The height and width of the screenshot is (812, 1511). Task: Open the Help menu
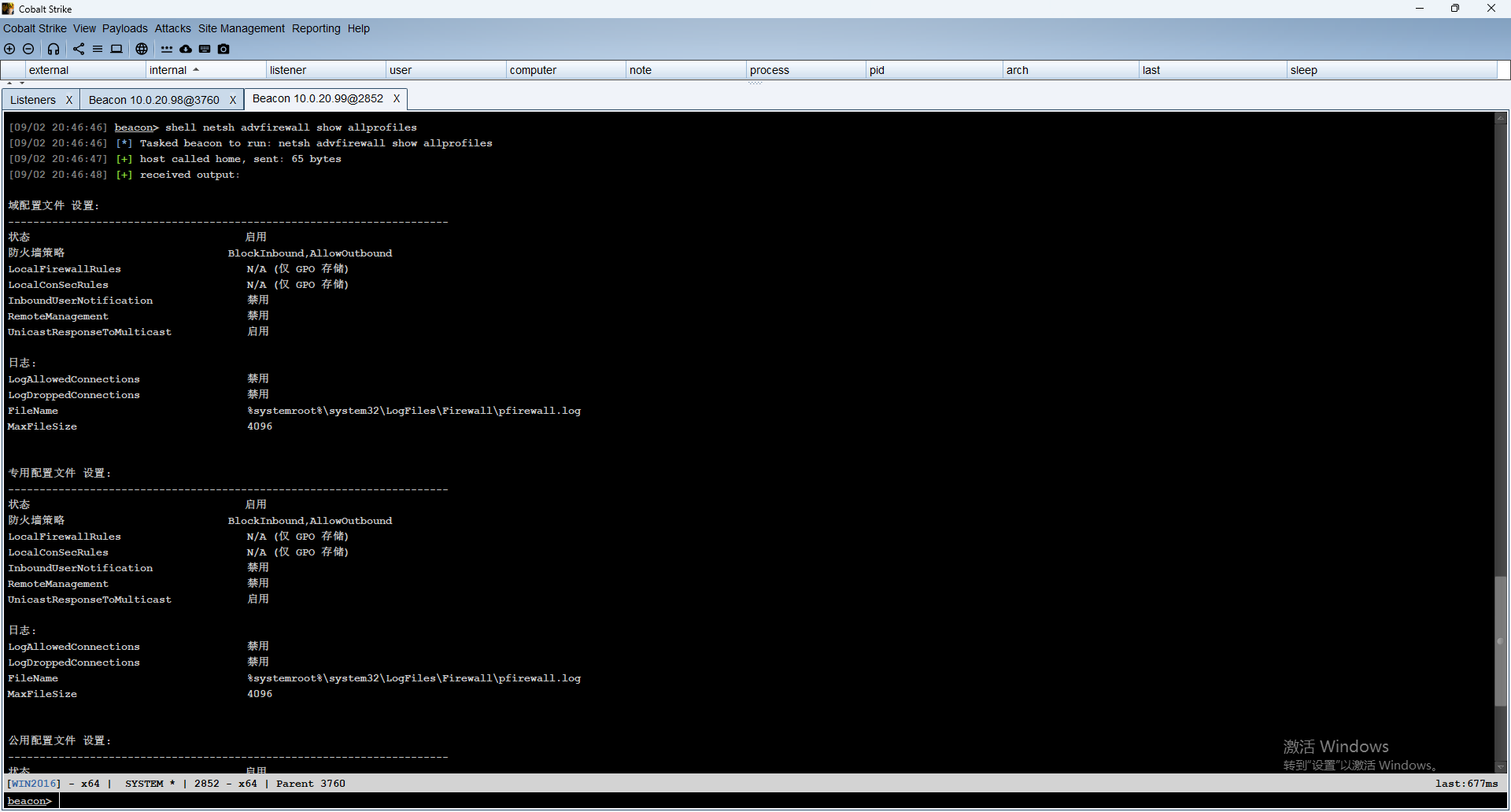point(358,28)
